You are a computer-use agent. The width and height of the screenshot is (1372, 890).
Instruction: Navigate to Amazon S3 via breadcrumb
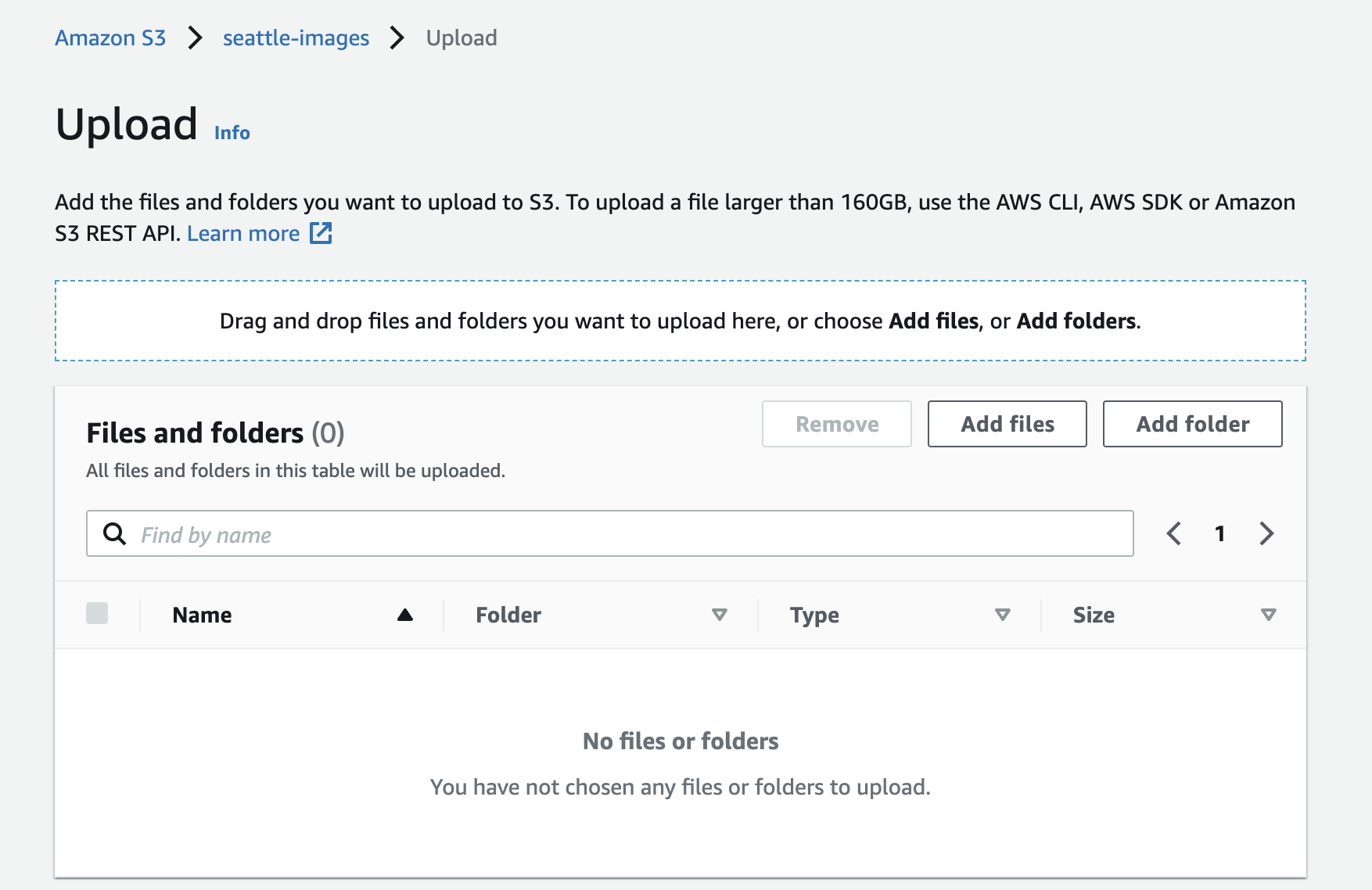click(x=110, y=38)
